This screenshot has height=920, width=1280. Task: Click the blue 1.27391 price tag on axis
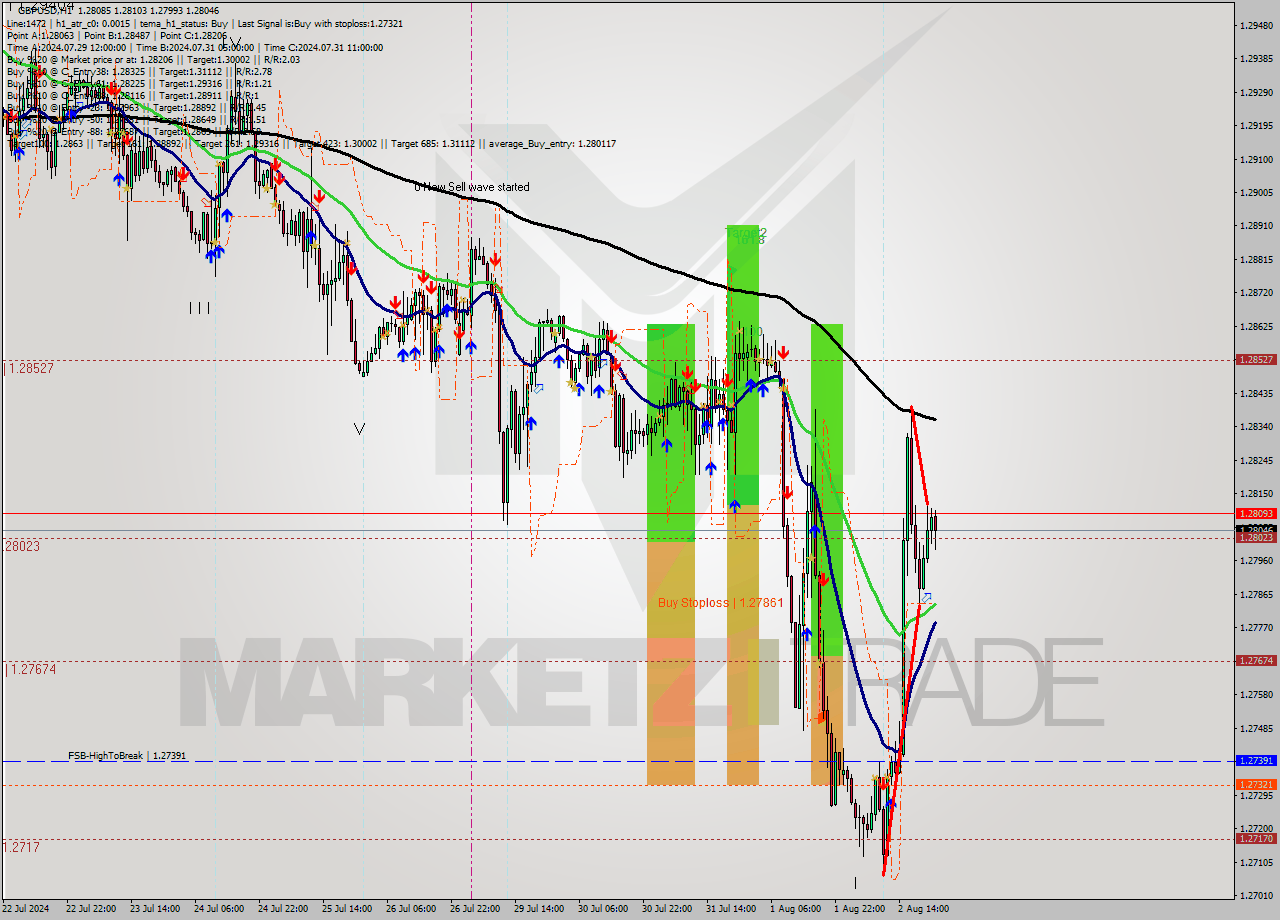[x=1256, y=761]
